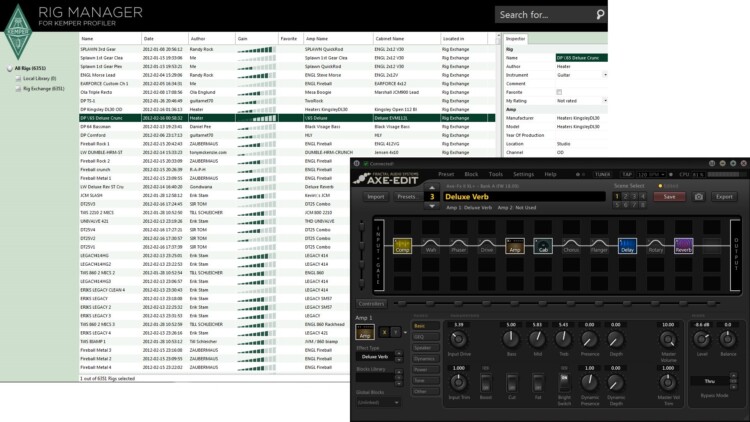Select the Drive block in the signal chain
The height and width of the screenshot is (422, 750).
click(x=486, y=246)
